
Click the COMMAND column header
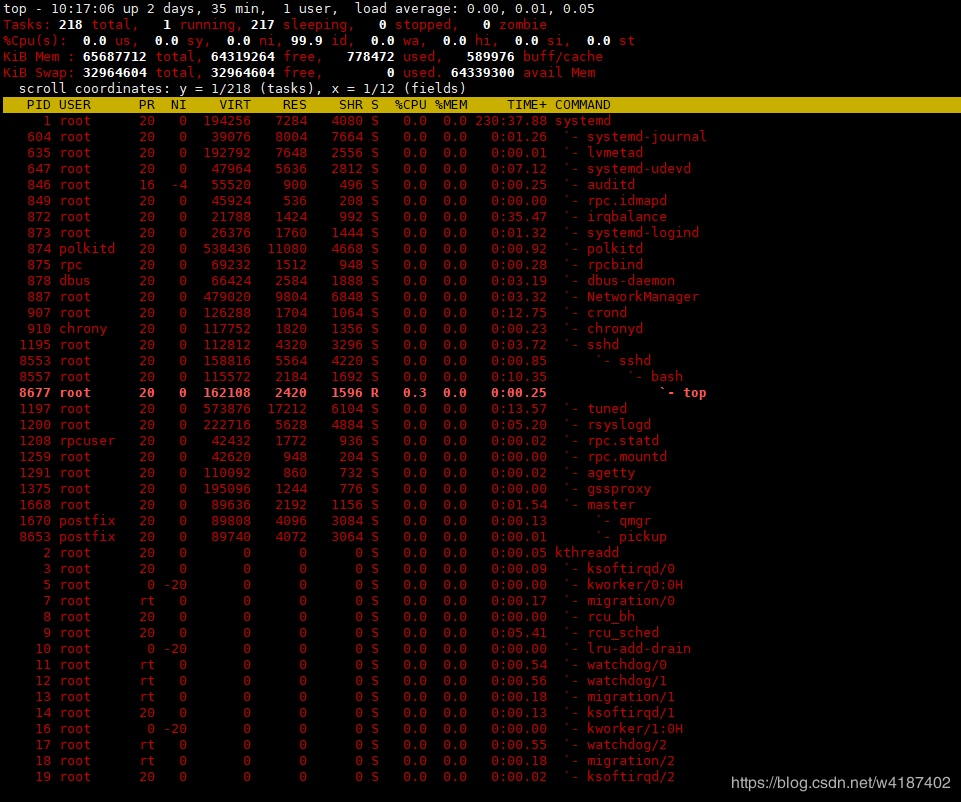[x=582, y=105]
